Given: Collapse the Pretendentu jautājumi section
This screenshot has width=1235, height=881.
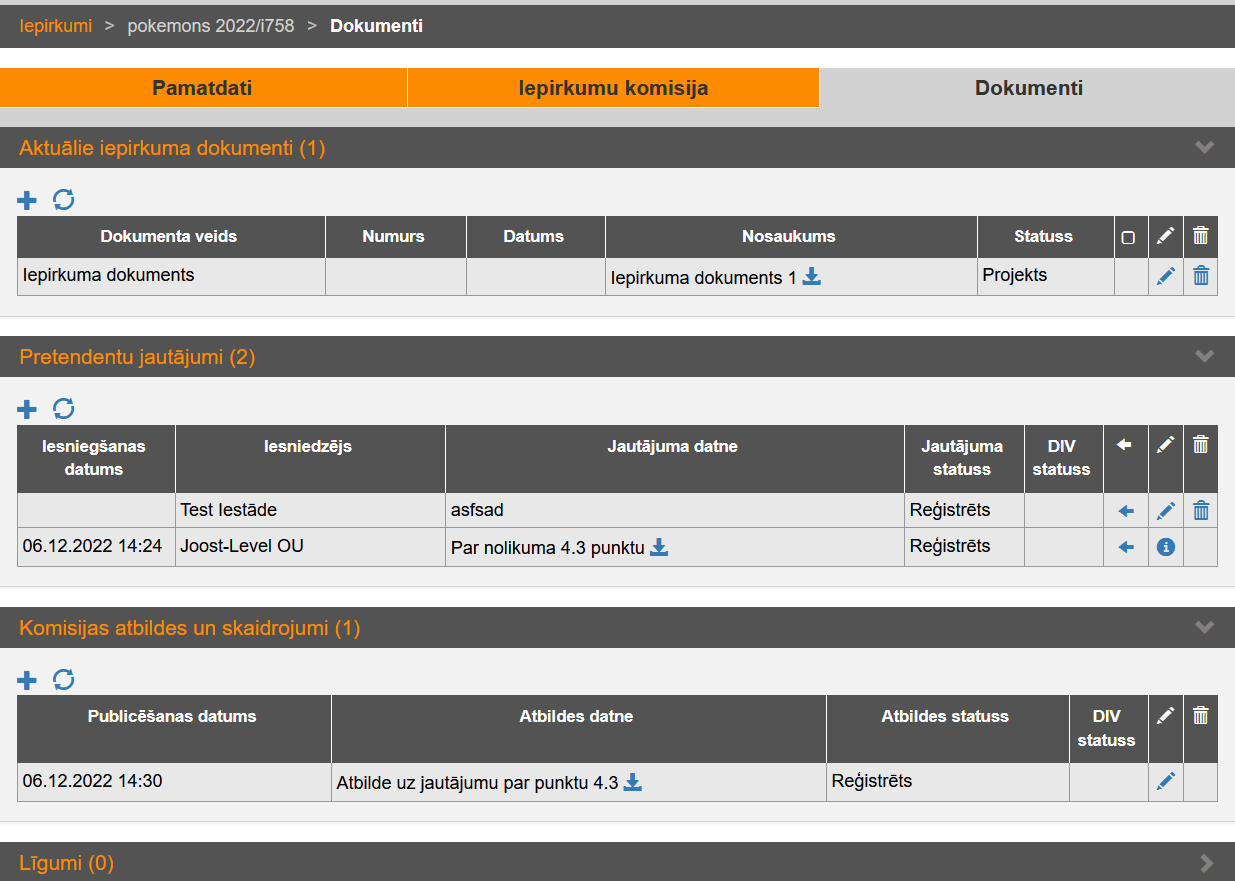Looking at the screenshot, I should 1204,357.
